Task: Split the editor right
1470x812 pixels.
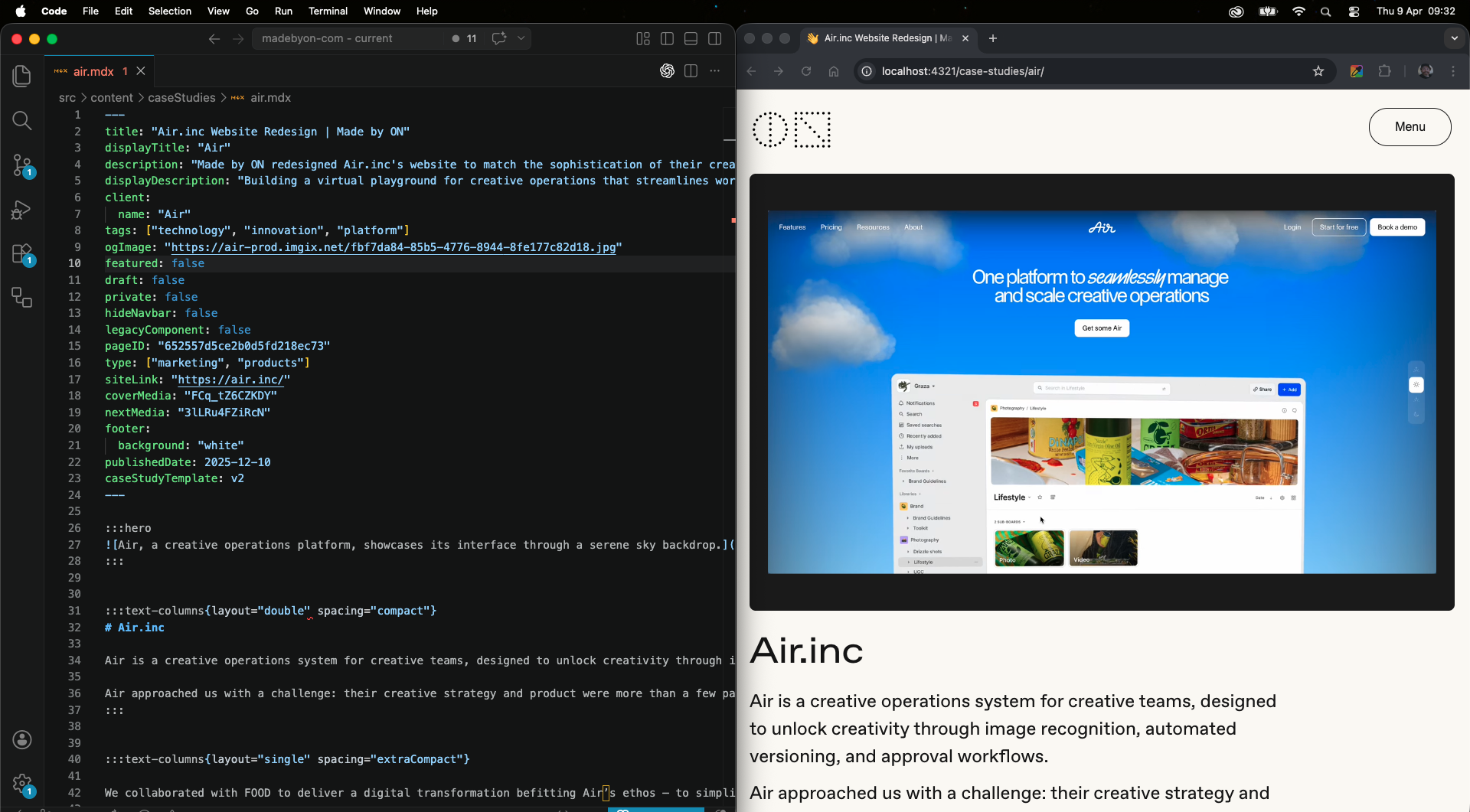Action: [x=691, y=71]
